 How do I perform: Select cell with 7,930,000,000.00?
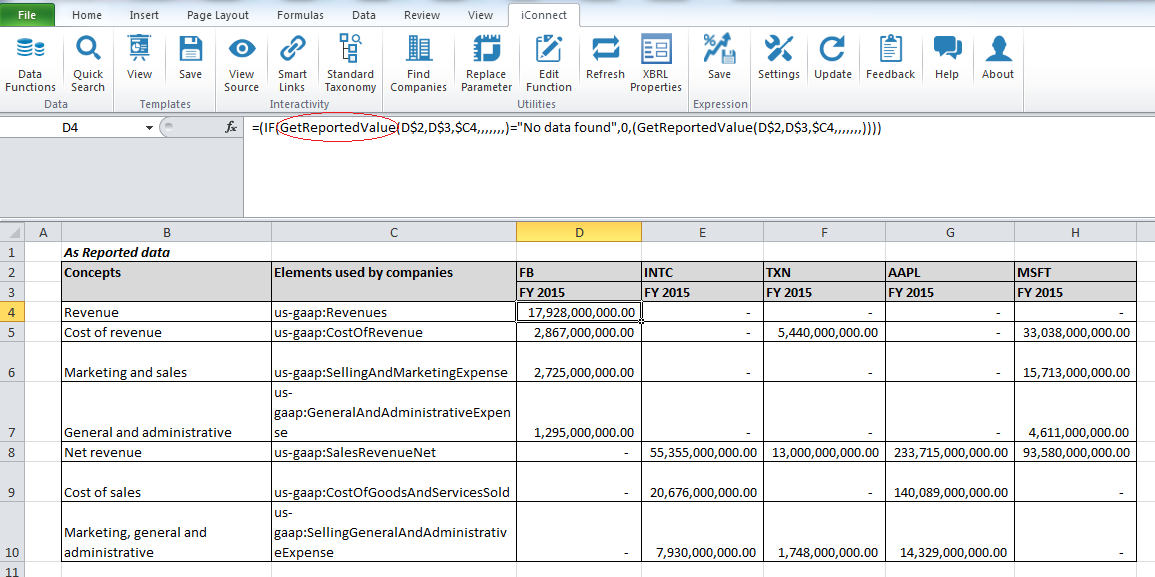[x=703, y=531]
